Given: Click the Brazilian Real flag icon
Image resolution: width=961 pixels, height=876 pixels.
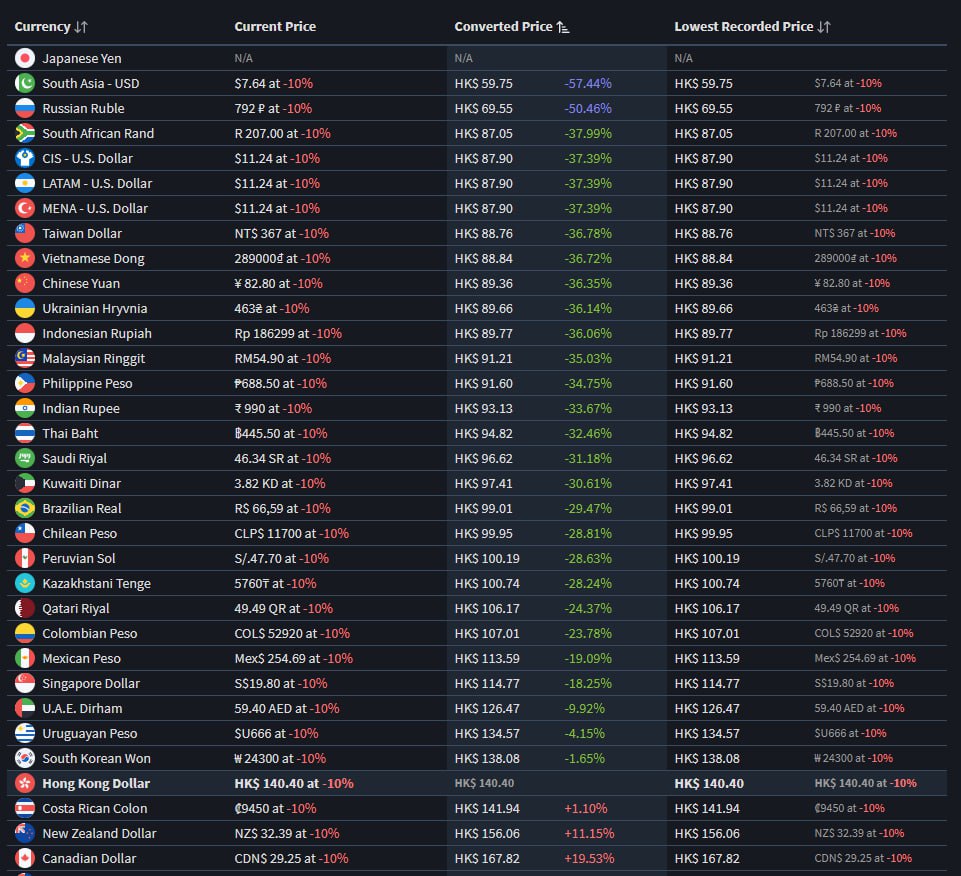Looking at the screenshot, I should (25, 509).
